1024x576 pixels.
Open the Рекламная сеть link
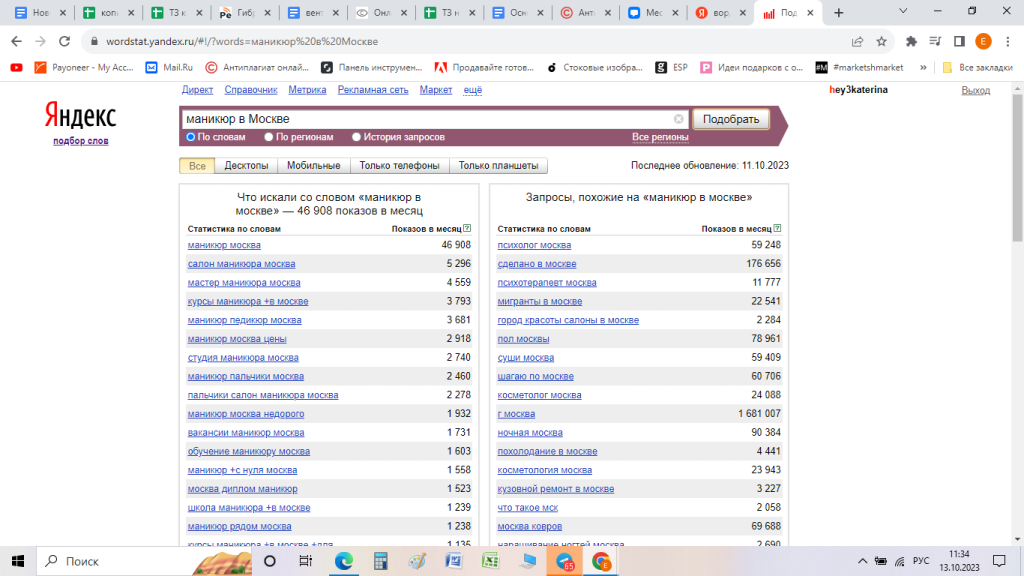(373, 90)
